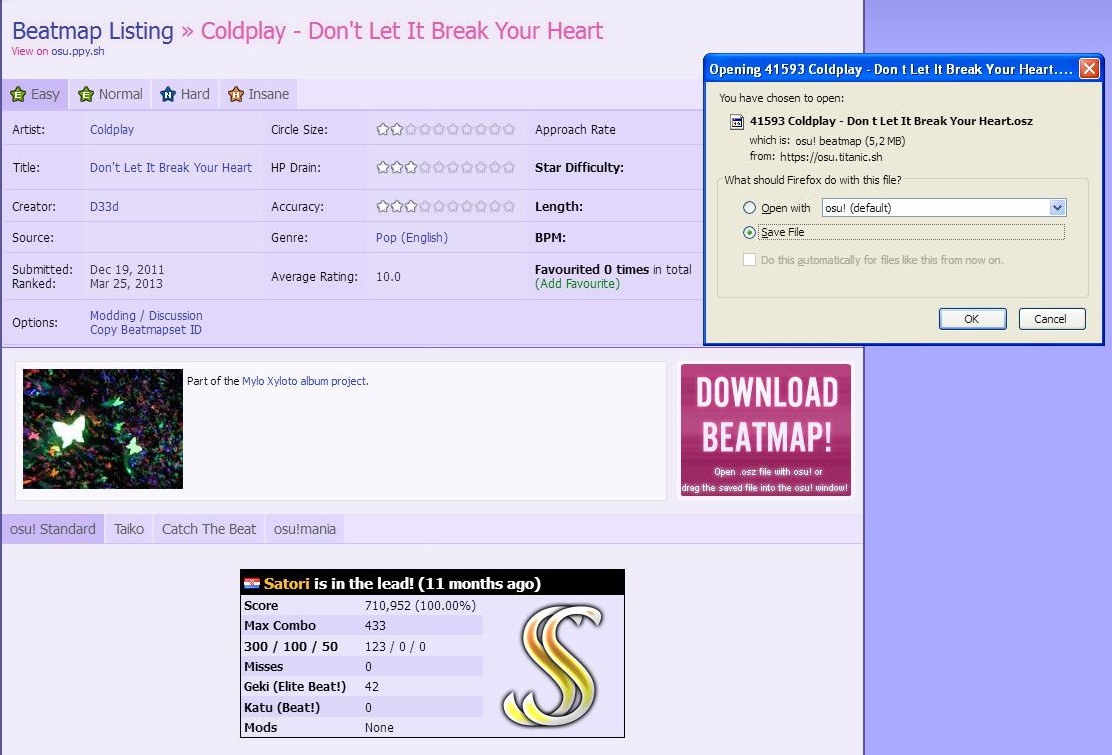Click the ranked date Mar 25, 2013
The width and height of the screenshot is (1112, 755).
click(x=126, y=284)
